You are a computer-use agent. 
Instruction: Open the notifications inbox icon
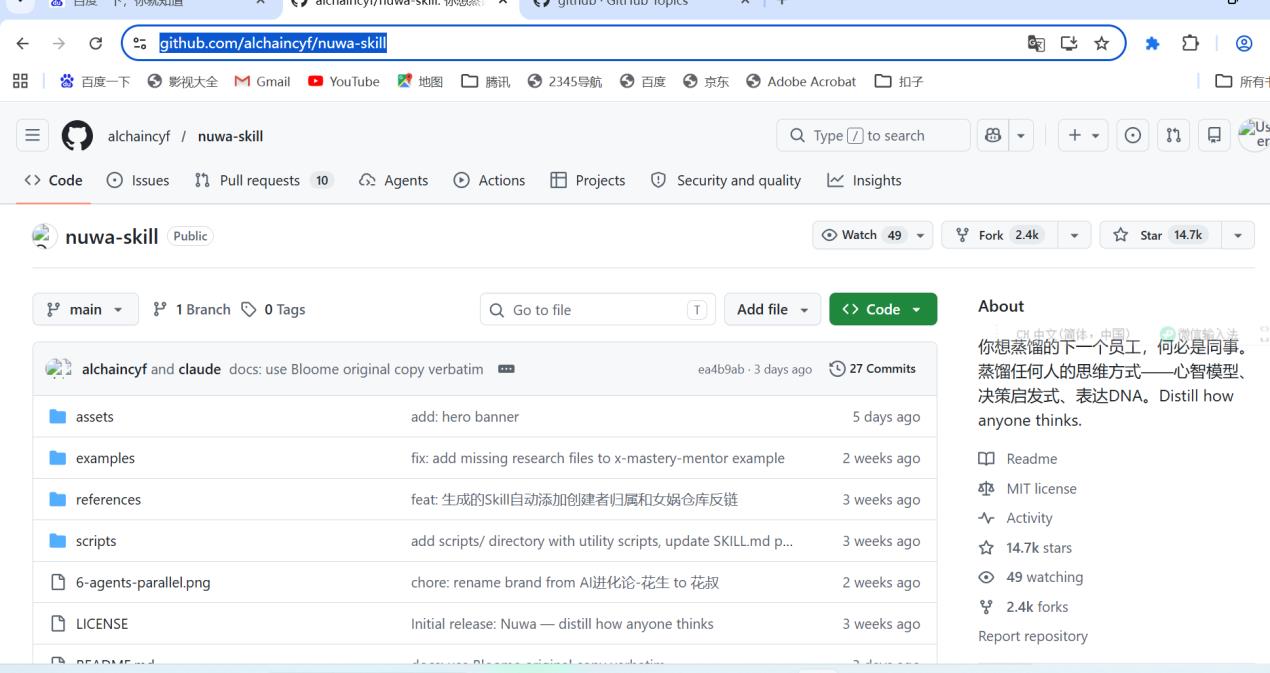[1214, 136]
